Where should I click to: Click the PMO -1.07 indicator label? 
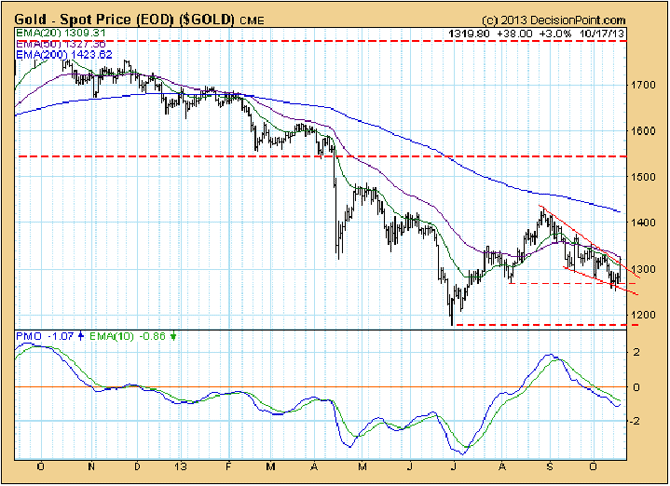(40, 336)
